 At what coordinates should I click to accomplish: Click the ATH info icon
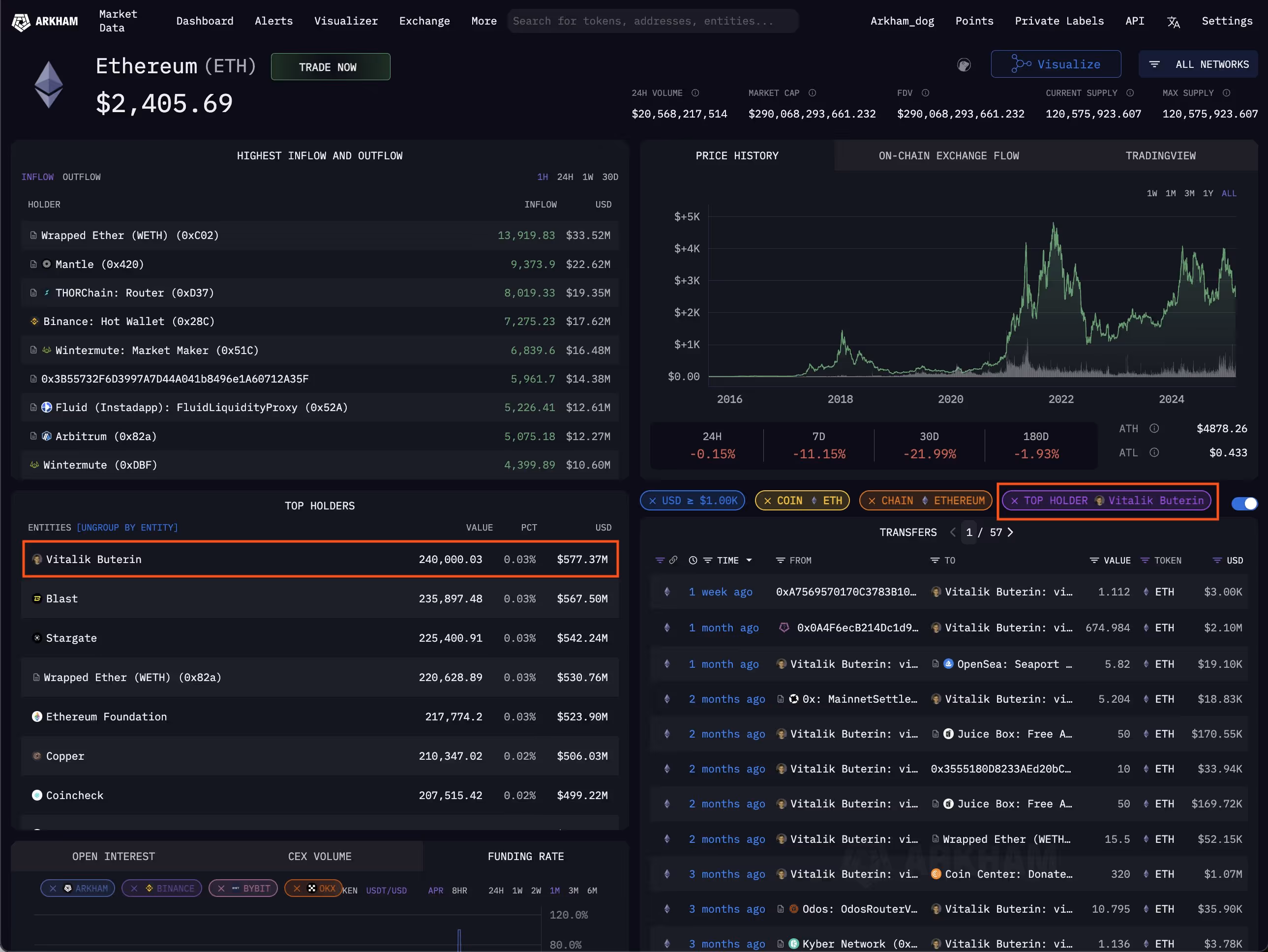click(x=1154, y=428)
